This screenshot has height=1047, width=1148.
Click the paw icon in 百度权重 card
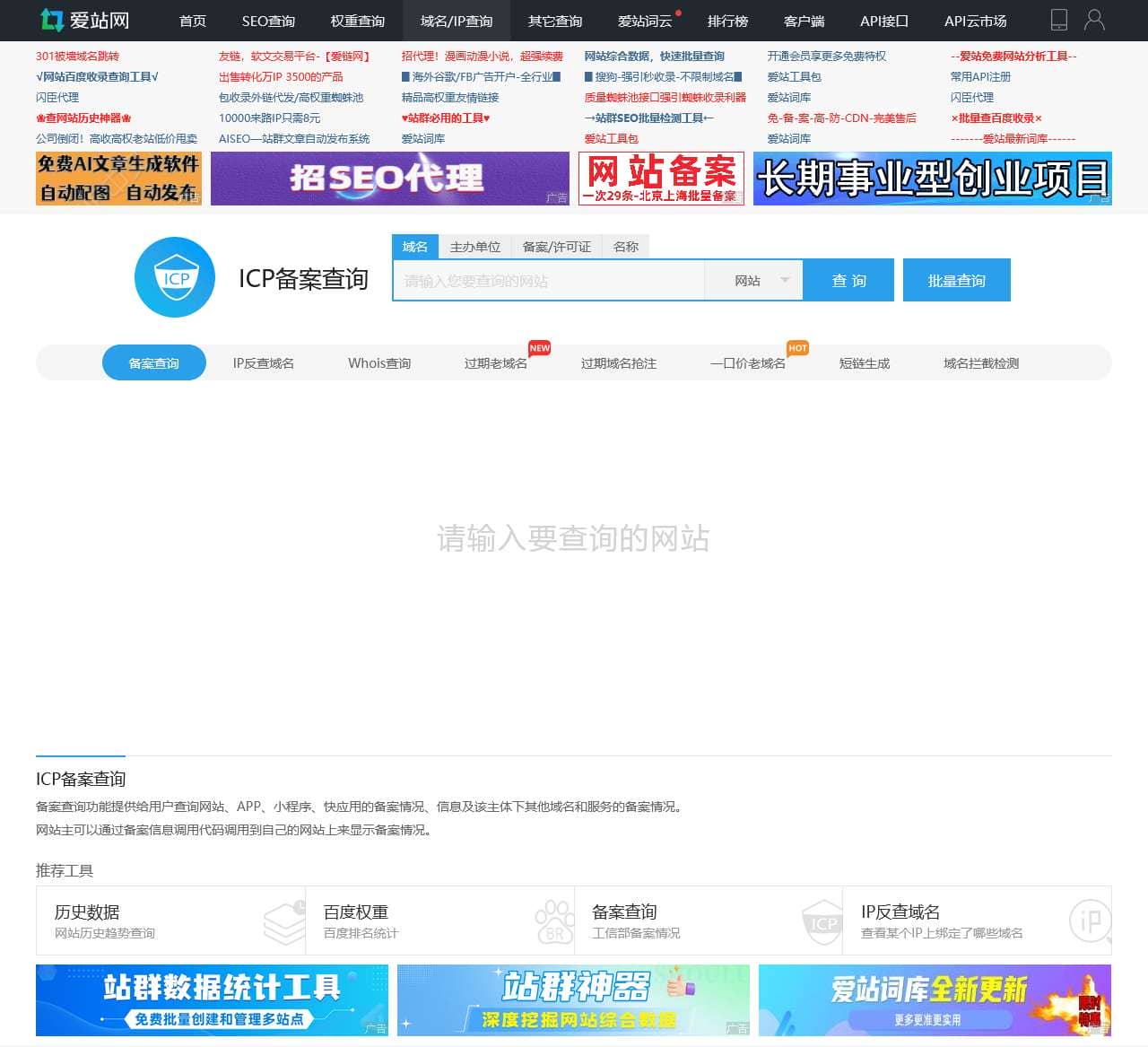pos(554,922)
